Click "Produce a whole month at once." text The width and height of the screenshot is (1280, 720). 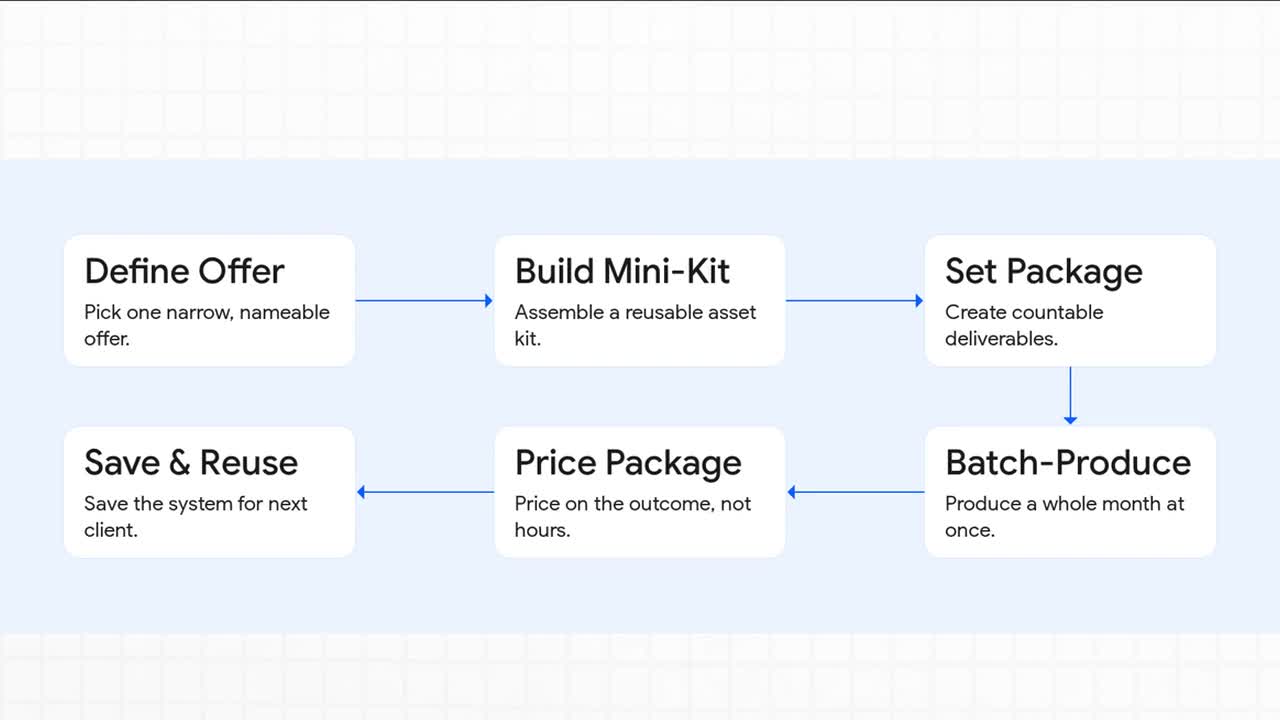1065,516
